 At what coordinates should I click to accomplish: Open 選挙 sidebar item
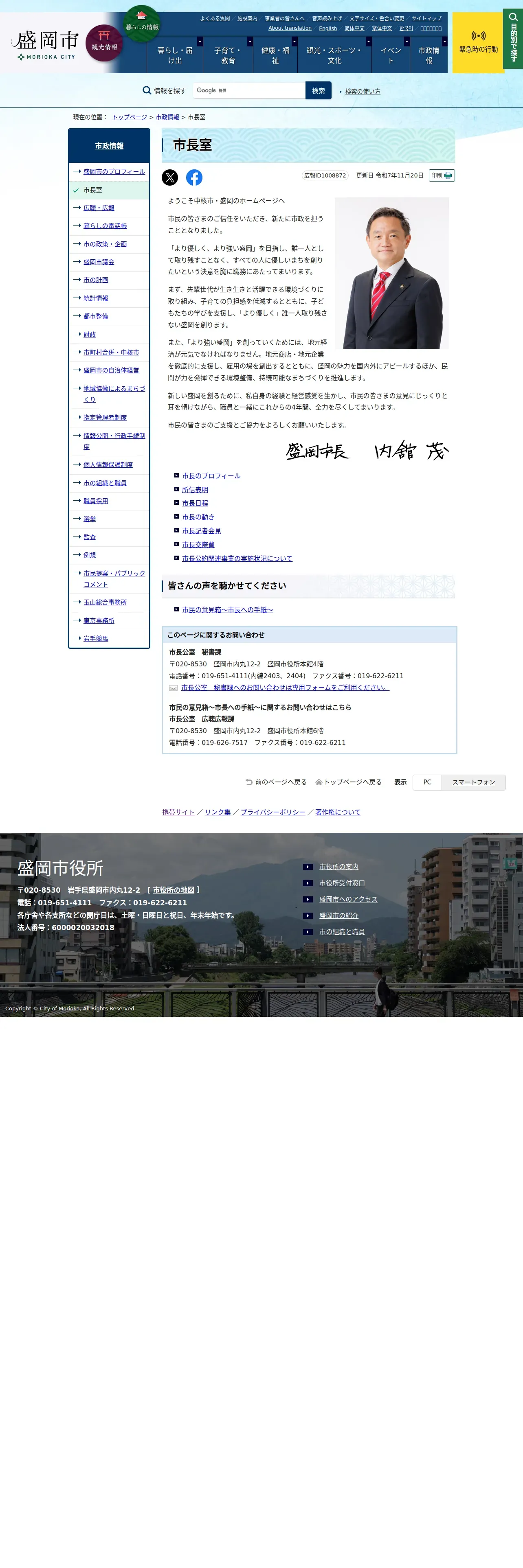[x=90, y=519]
